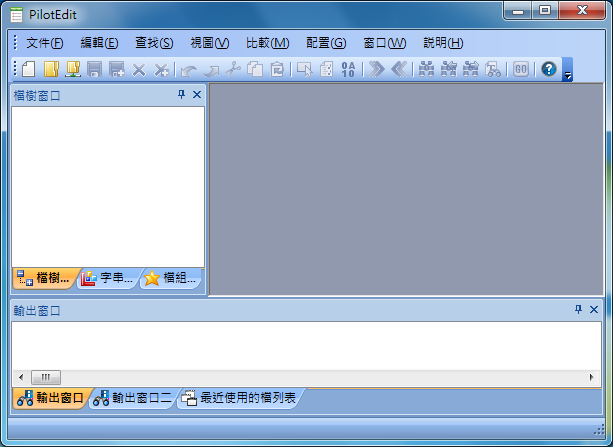Viewport: 613px width, 447px height.
Task: Click the Save floppy disk icon
Action: pyautogui.click(x=95, y=69)
